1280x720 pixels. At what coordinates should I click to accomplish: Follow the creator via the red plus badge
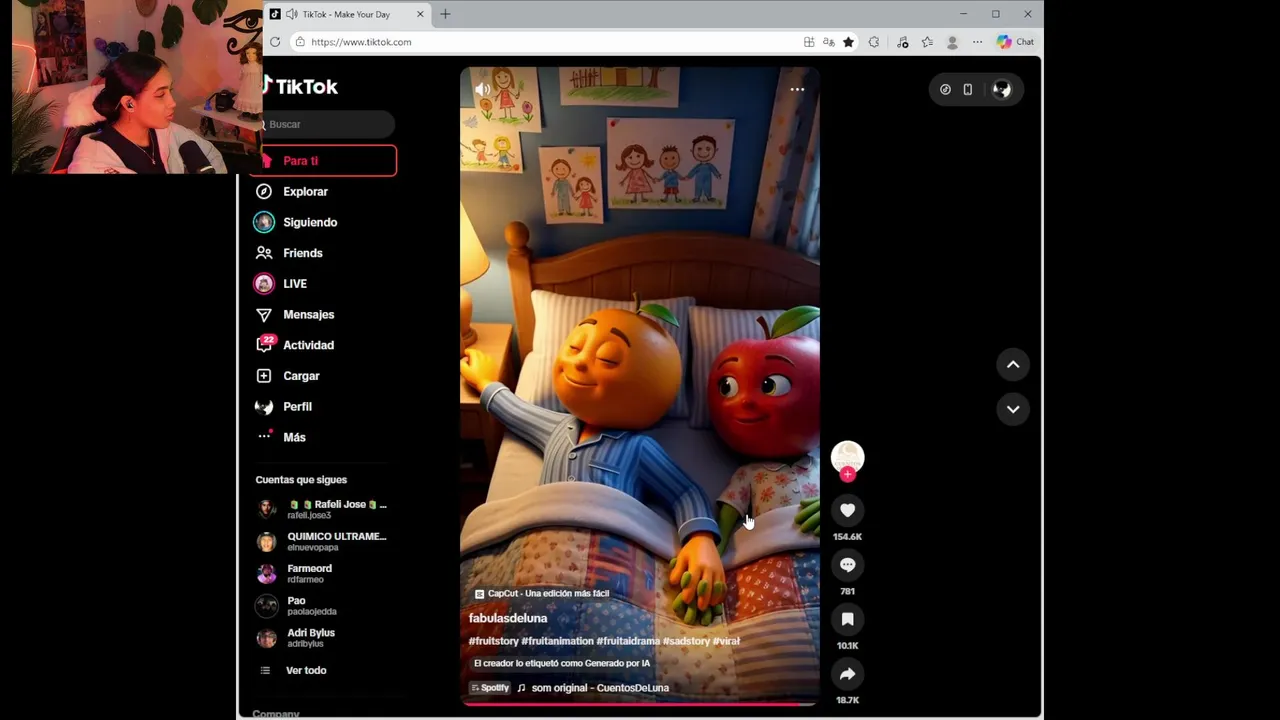[848, 474]
